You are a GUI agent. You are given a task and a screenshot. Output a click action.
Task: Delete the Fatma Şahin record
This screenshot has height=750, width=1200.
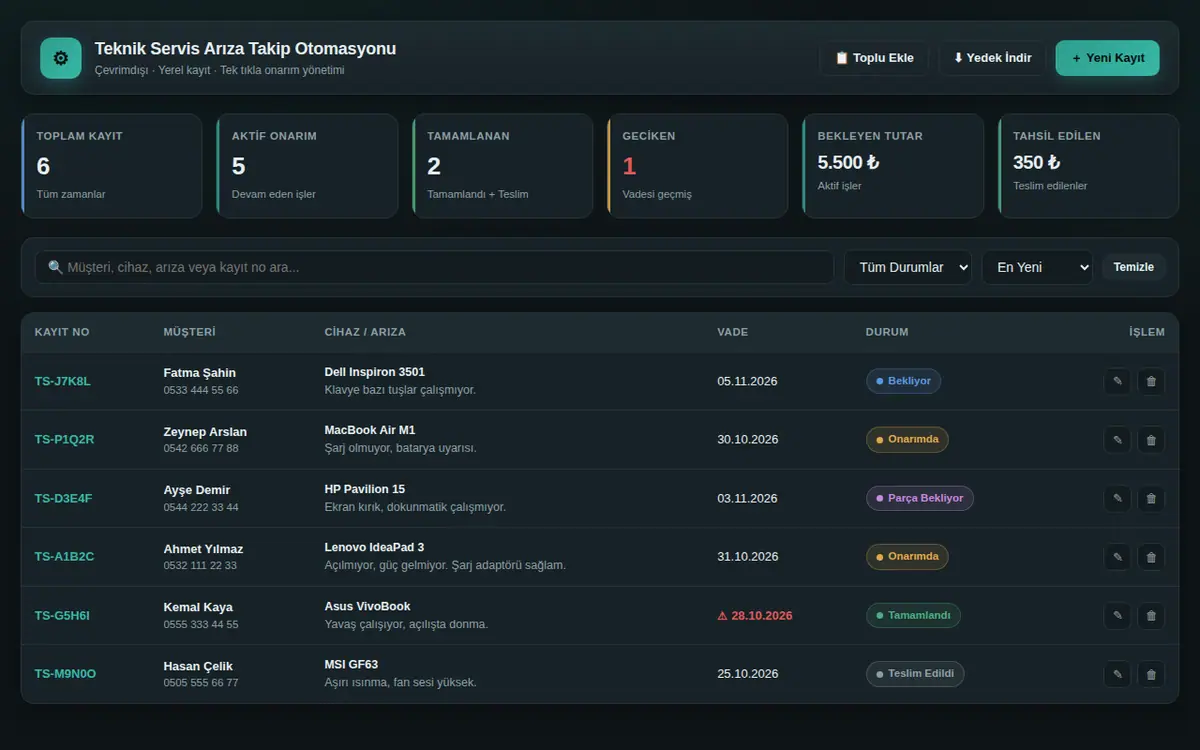click(1151, 381)
